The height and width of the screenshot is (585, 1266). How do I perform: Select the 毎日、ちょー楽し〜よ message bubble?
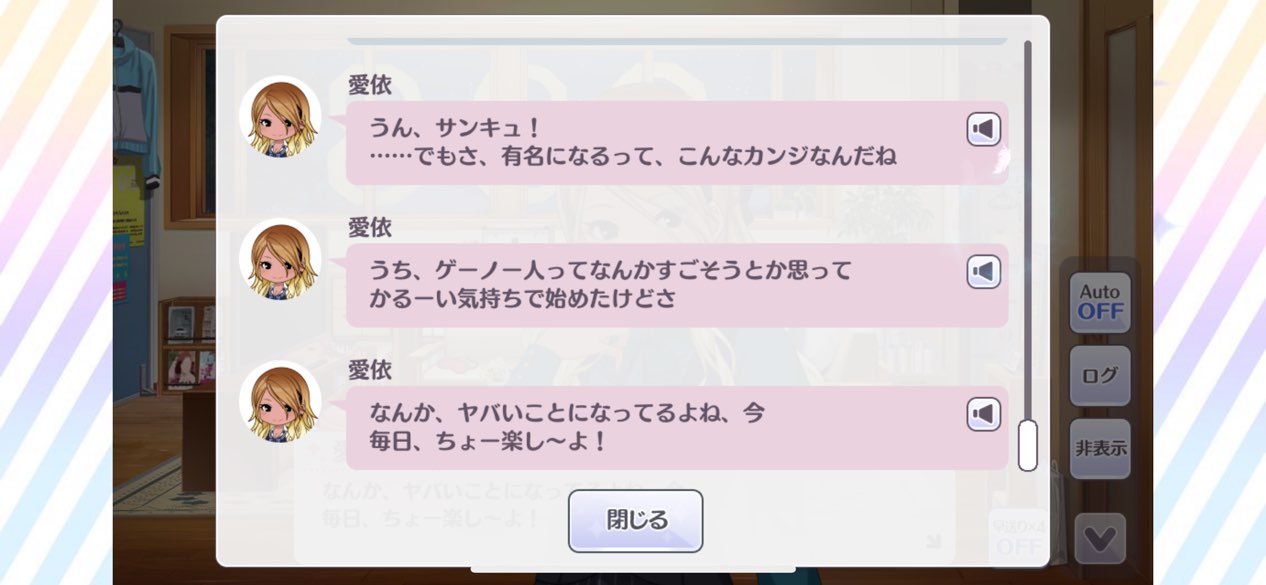click(x=677, y=427)
